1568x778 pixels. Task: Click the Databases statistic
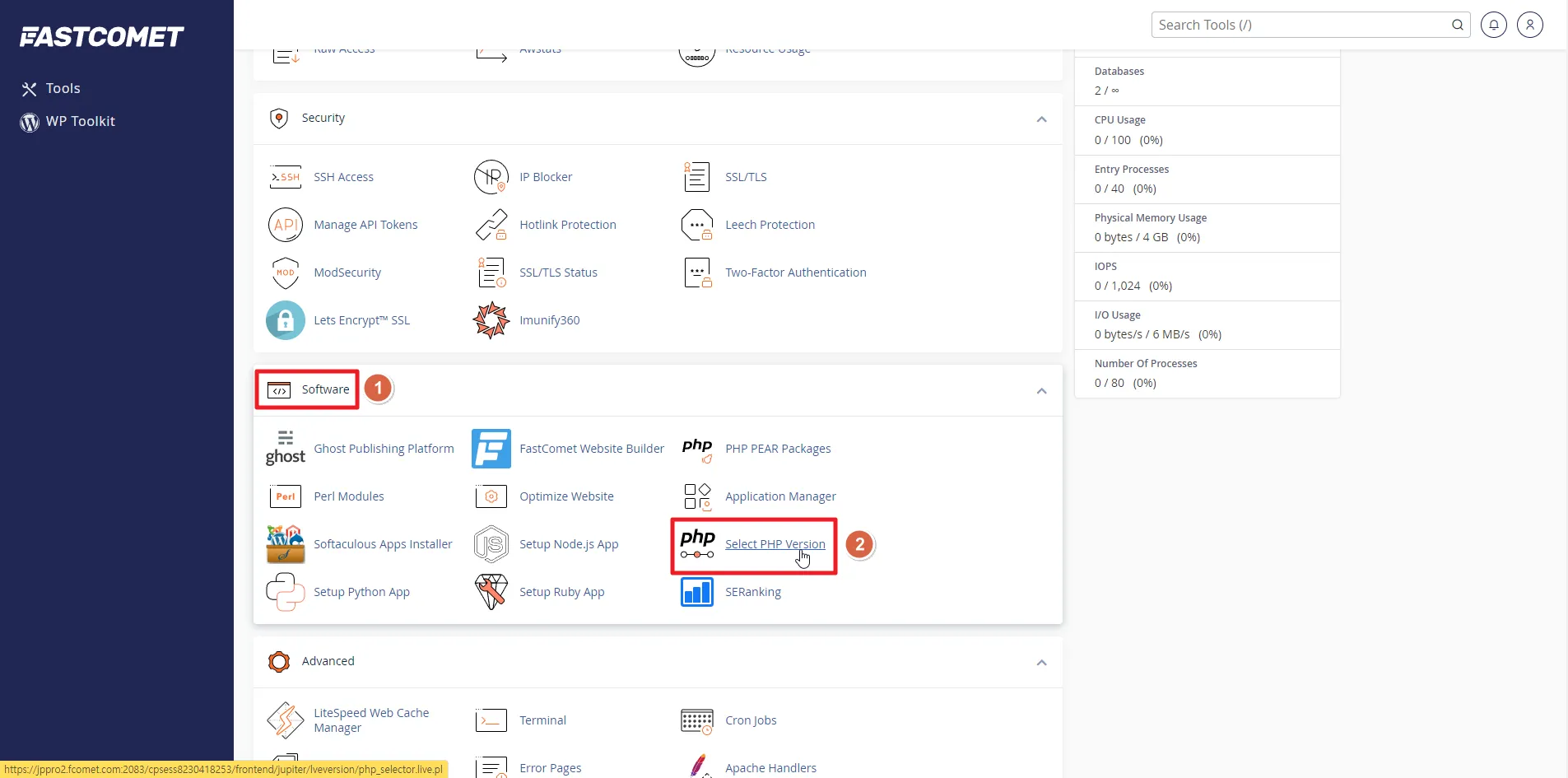point(1207,82)
